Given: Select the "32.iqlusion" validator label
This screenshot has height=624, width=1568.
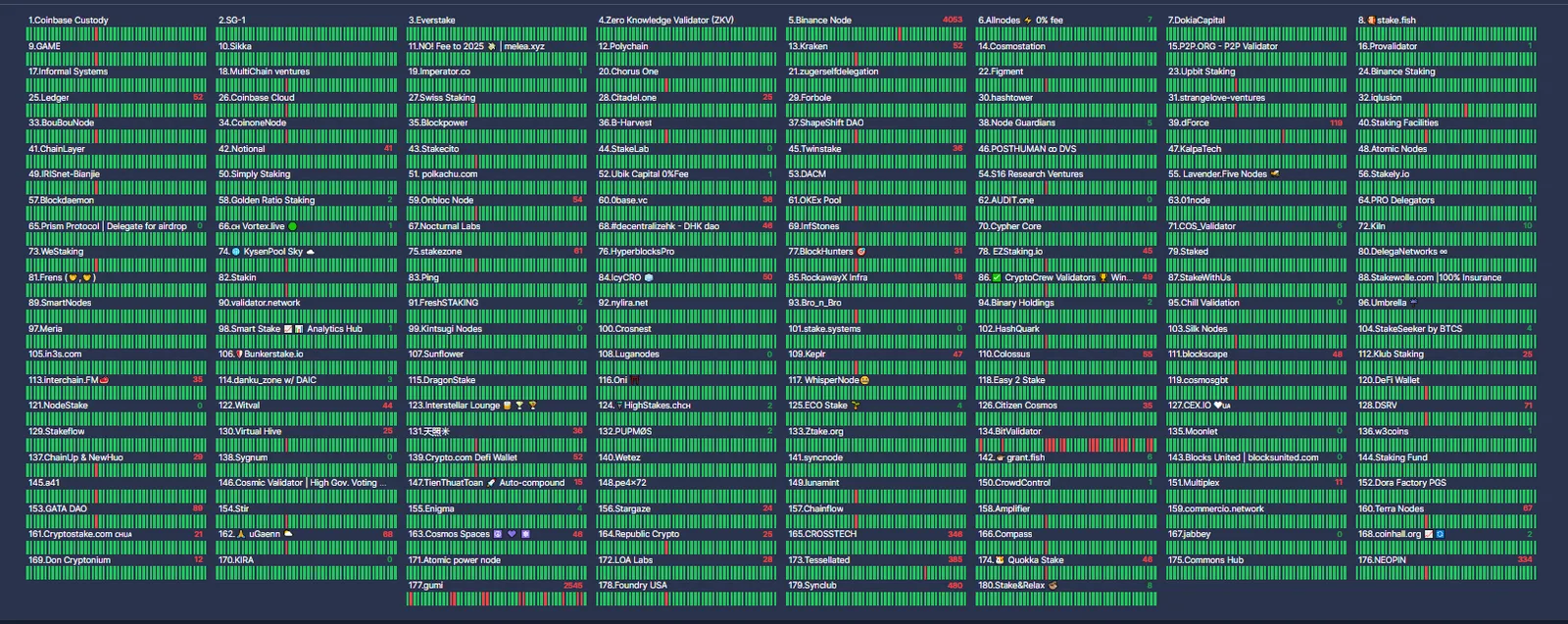Looking at the screenshot, I should point(1380,98).
